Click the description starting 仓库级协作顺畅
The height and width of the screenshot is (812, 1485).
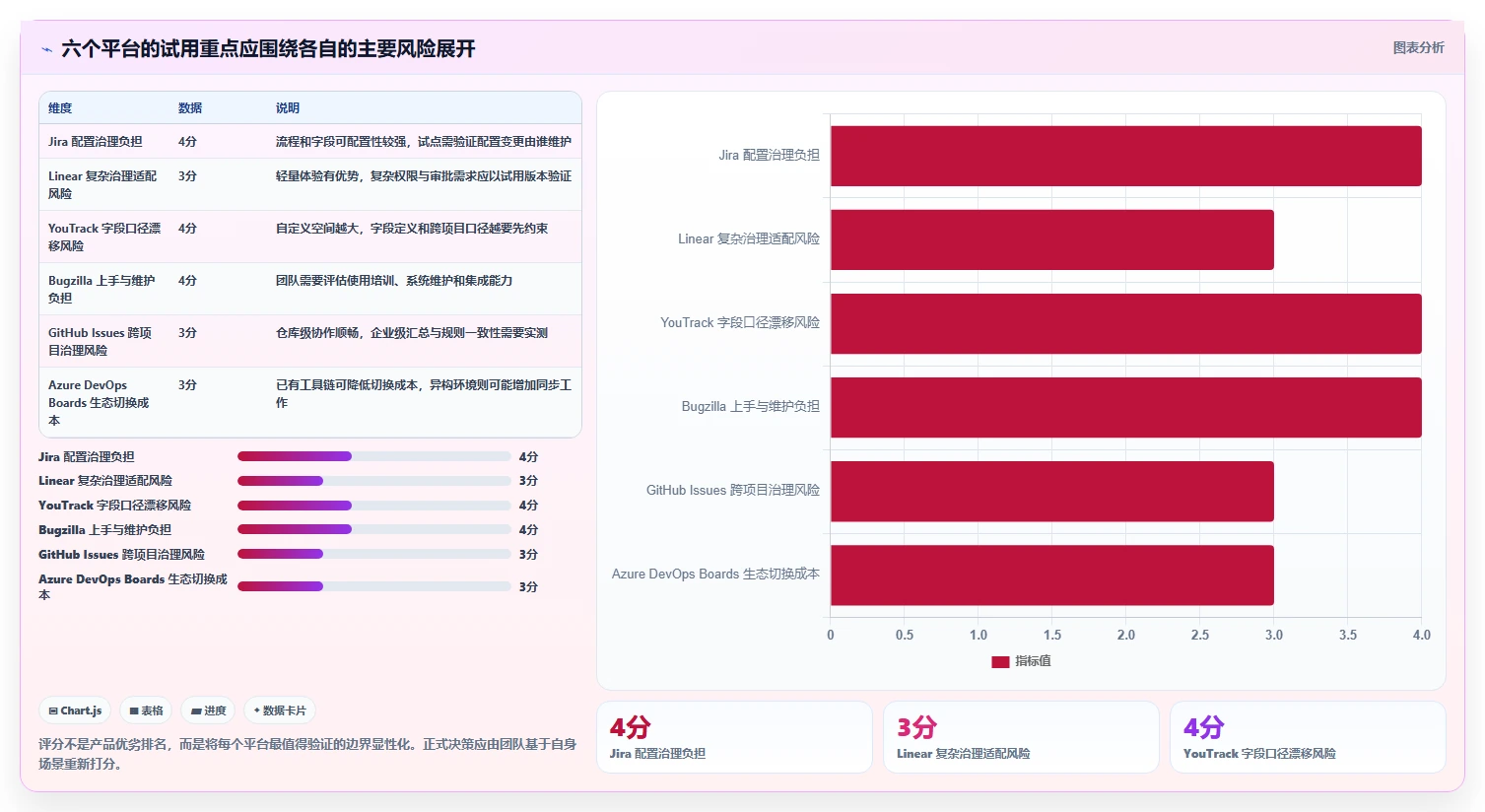click(412, 333)
